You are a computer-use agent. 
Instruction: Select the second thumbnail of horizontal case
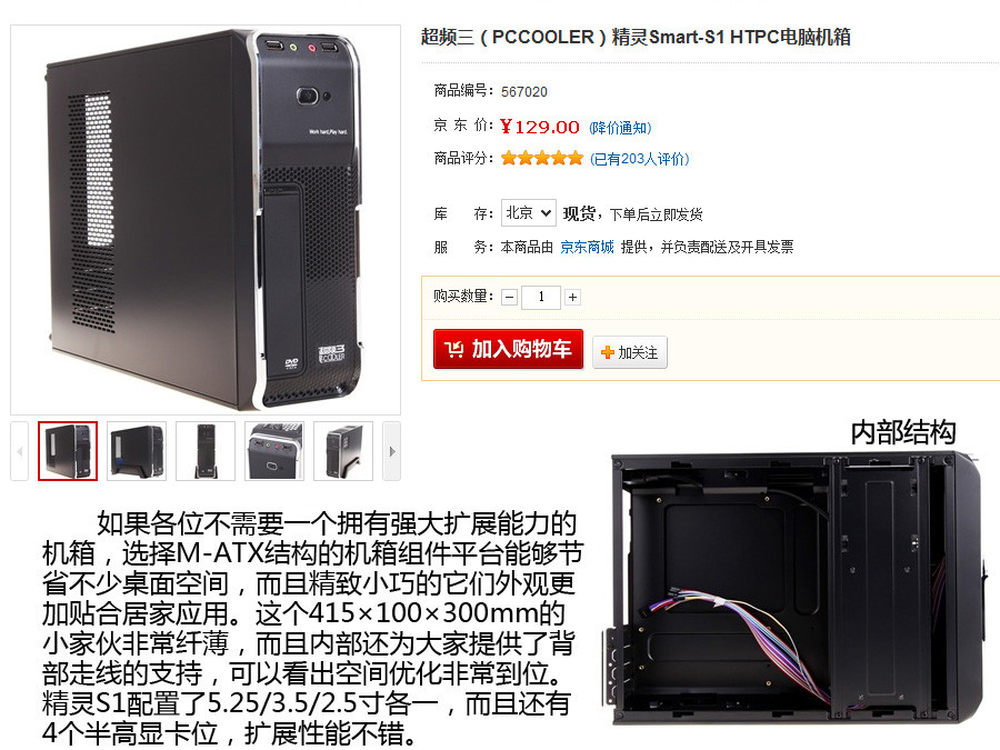tap(136, 451)
